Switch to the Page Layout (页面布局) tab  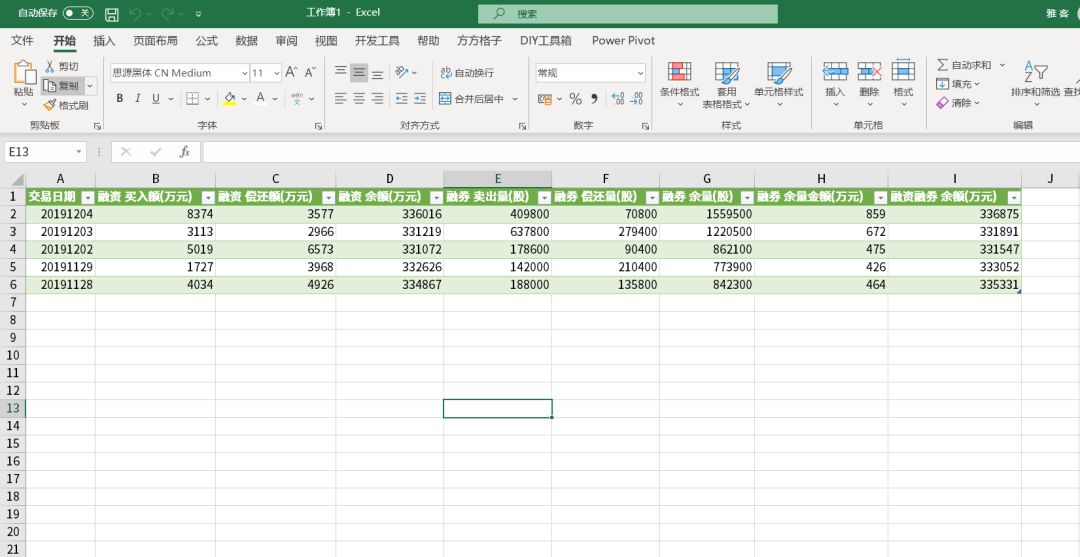point(155,41)
